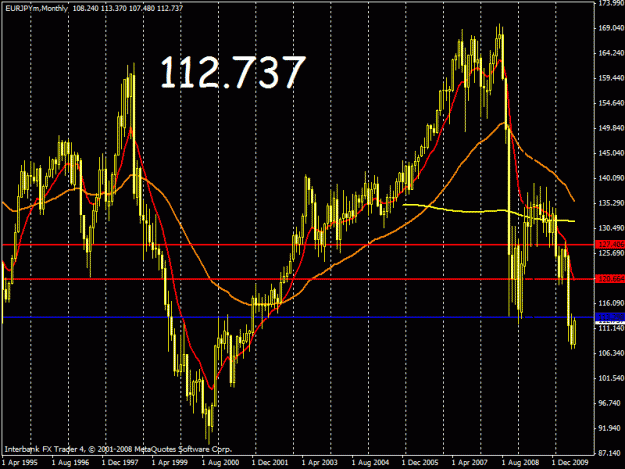Click the 1 Aug 2004 date label

370,463
